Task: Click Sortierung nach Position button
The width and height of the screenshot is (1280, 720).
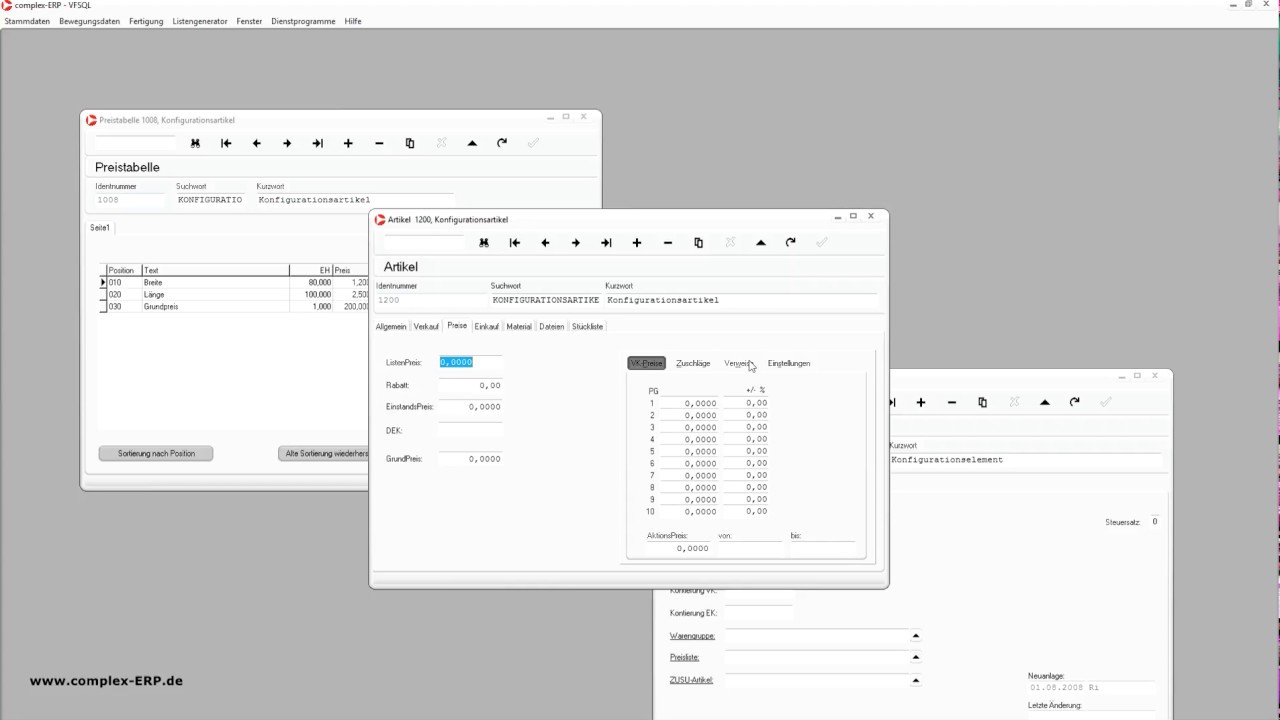Action: (x=156, y=454)
